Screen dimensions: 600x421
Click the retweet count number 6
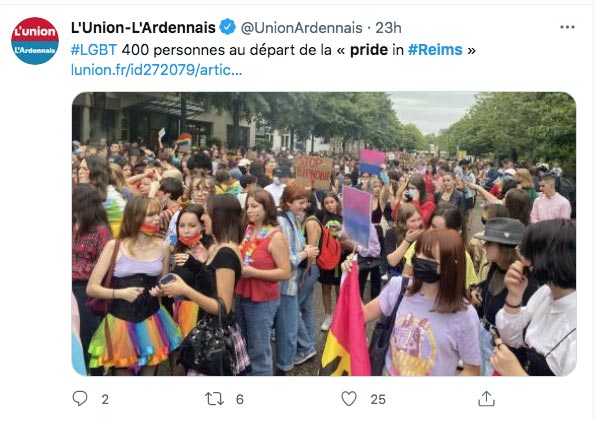[x=240, y=400]
